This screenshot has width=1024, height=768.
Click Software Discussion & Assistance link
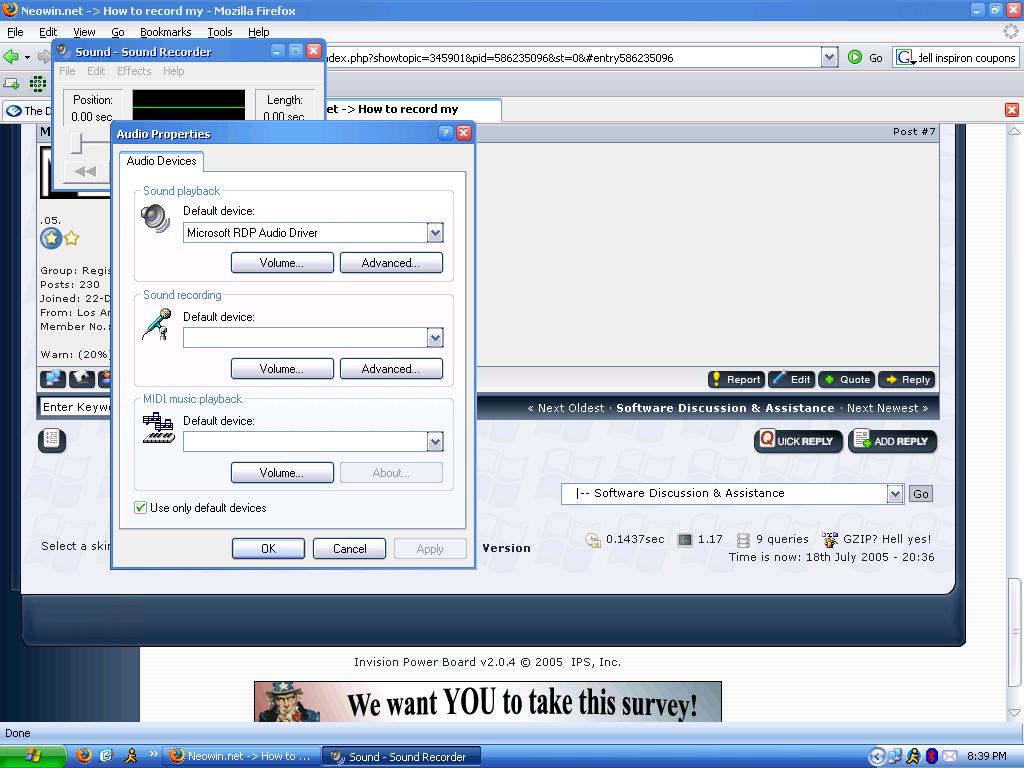click(x=725, y=408)
